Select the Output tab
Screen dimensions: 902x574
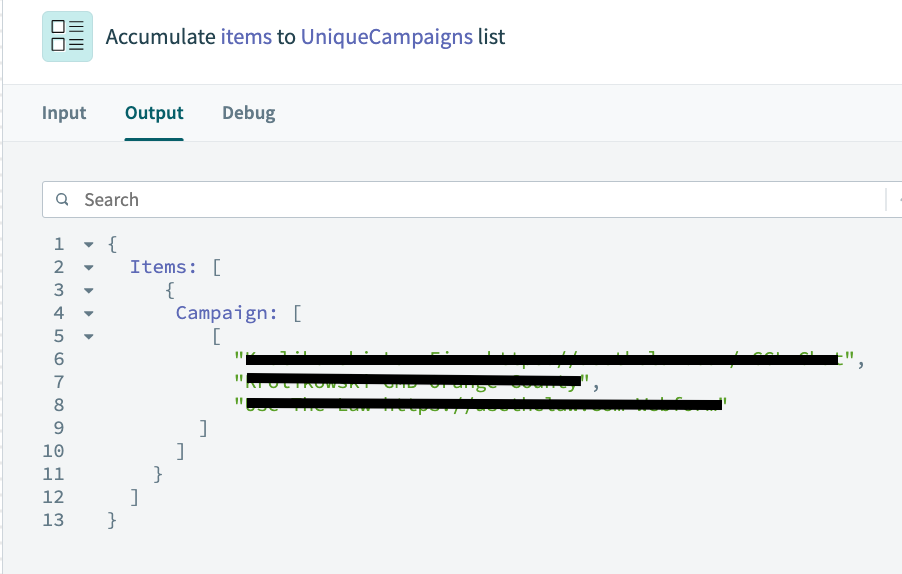click(x=154, y=113)
